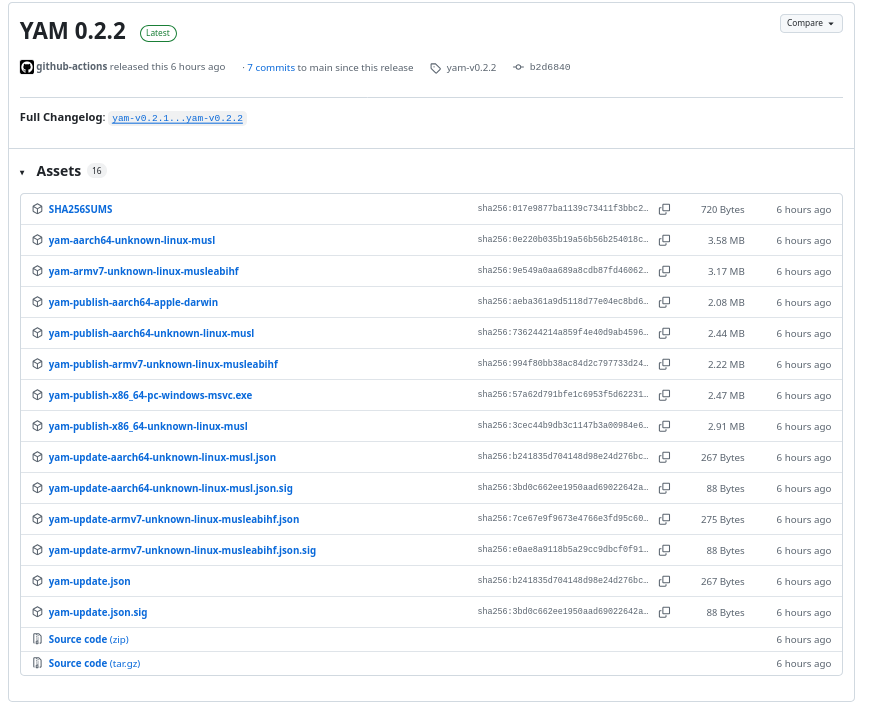The height and width of the screenshot is (713, 872).
Task: Download yam-publish-x86_64-pc-windows-msvc.exe
Action: [x=150, y=395]
